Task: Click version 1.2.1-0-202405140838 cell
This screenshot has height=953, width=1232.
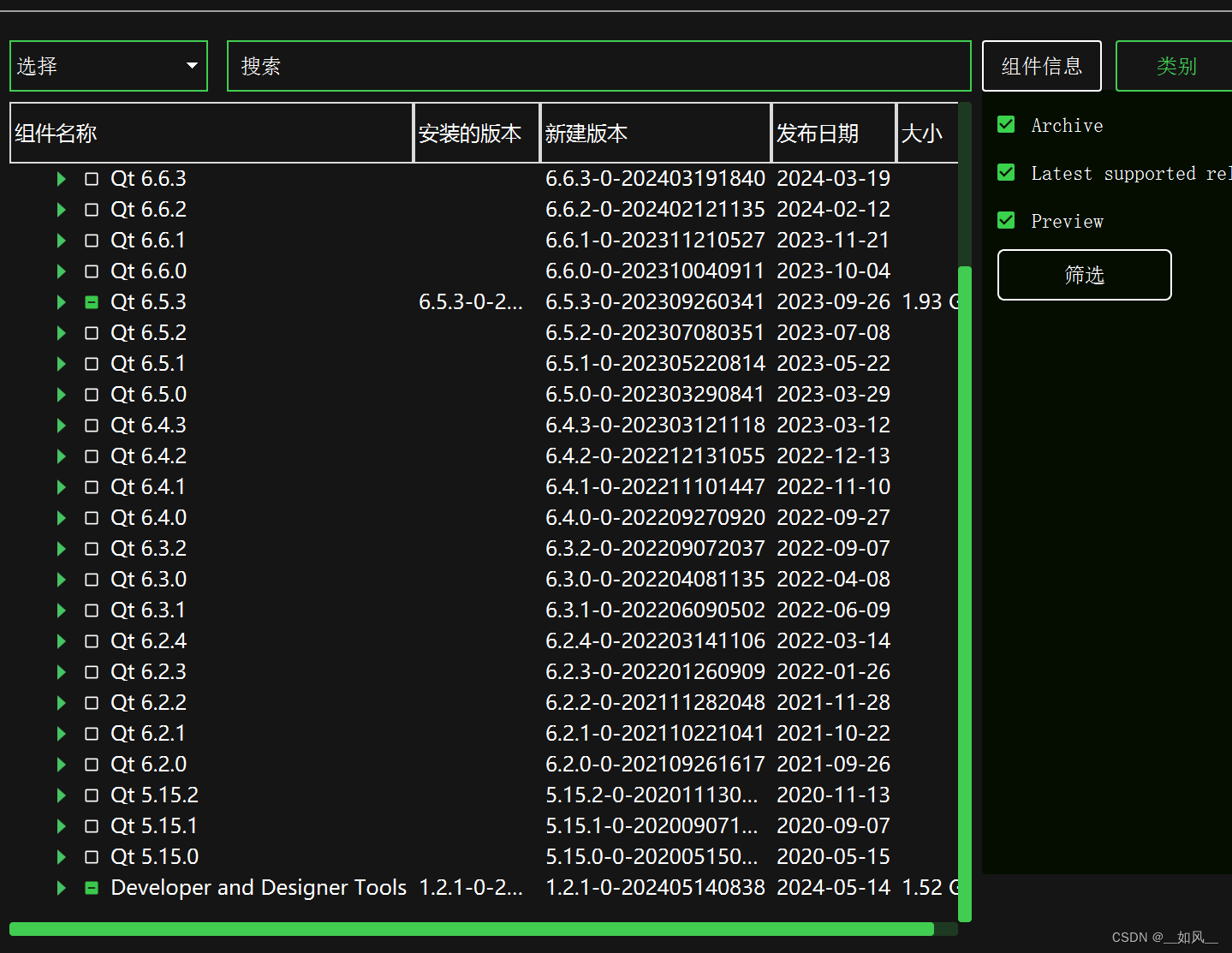Action: click(x=655, y=888)
